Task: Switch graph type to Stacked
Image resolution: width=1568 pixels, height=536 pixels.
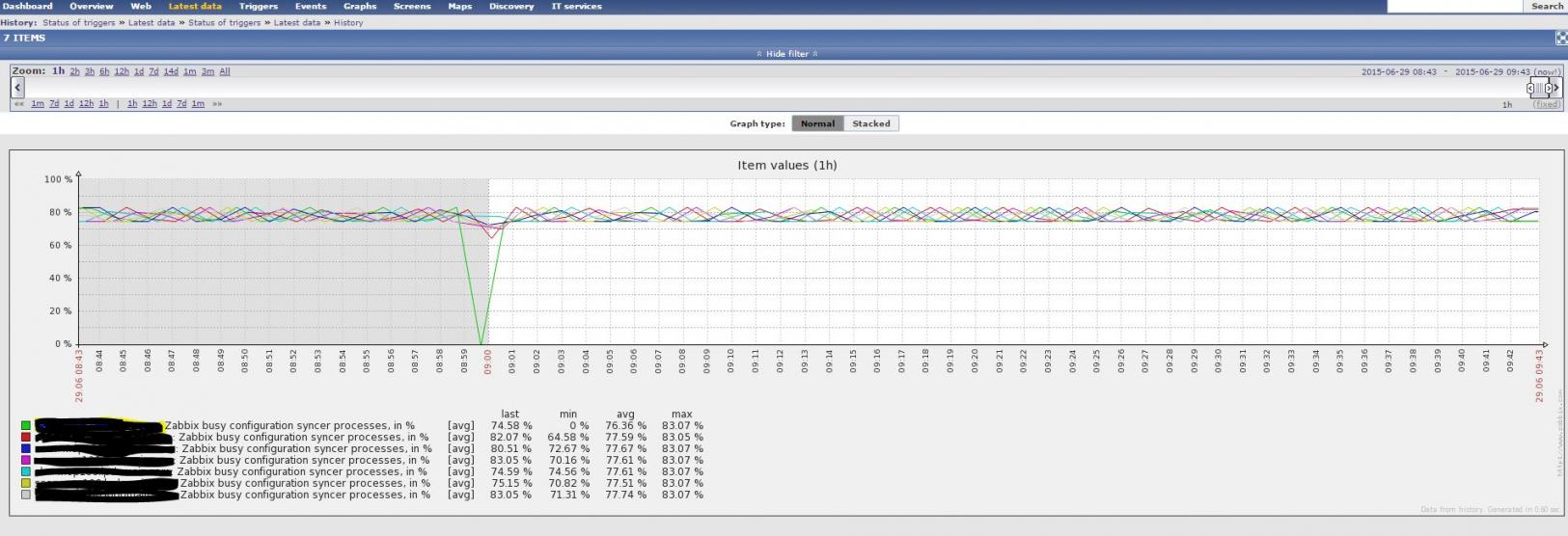Action: (x=871, y=123)
